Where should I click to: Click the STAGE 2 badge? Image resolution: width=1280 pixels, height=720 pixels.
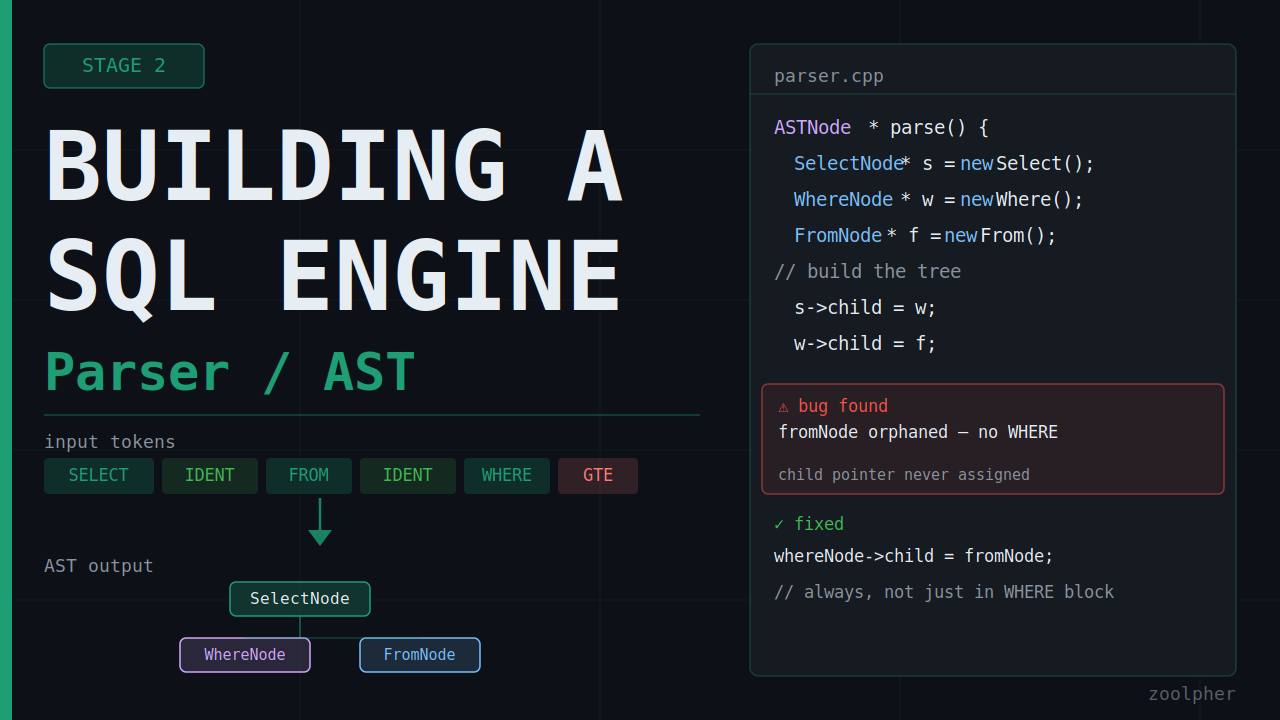124,66
